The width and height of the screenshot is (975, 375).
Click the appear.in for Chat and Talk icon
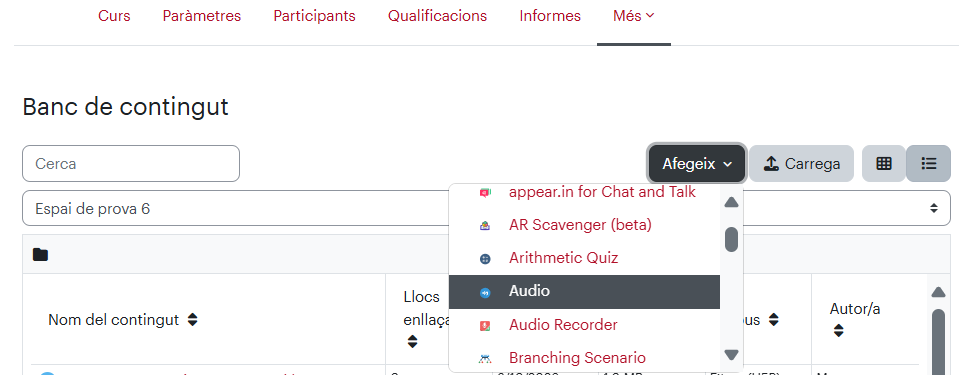click(x=485, y=193)
